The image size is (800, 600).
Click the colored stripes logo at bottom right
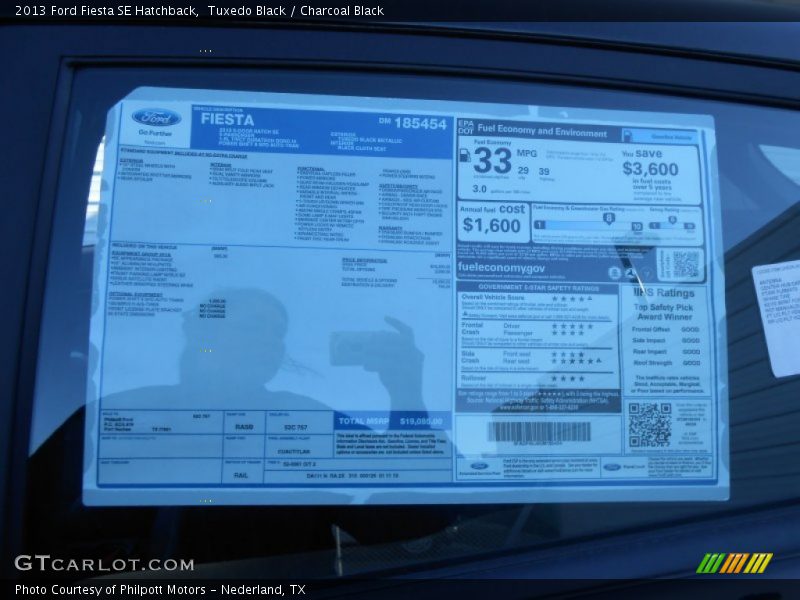pyautogui.click(x=735, y=563)
